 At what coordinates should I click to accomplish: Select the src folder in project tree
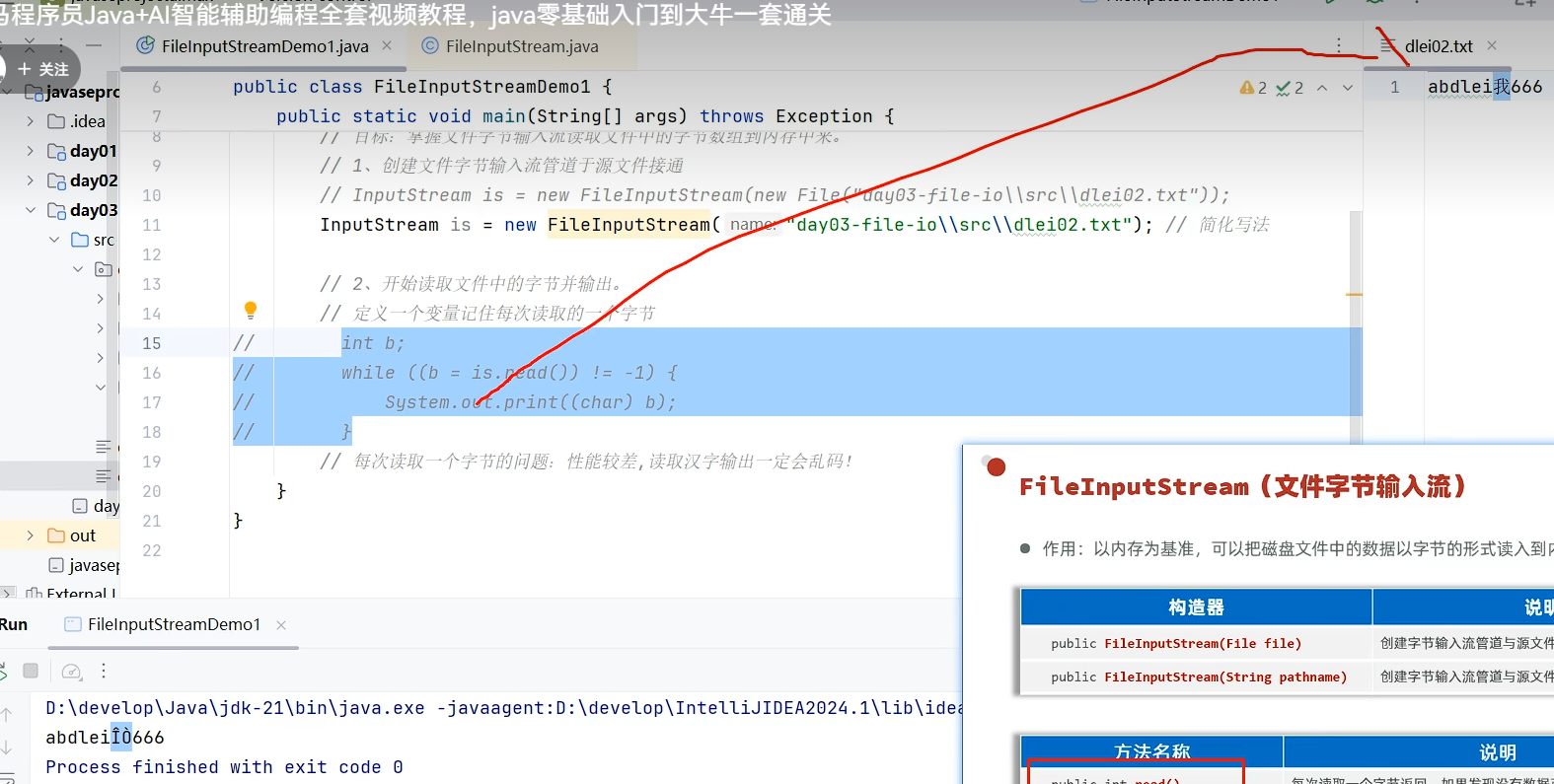(104, 240)
